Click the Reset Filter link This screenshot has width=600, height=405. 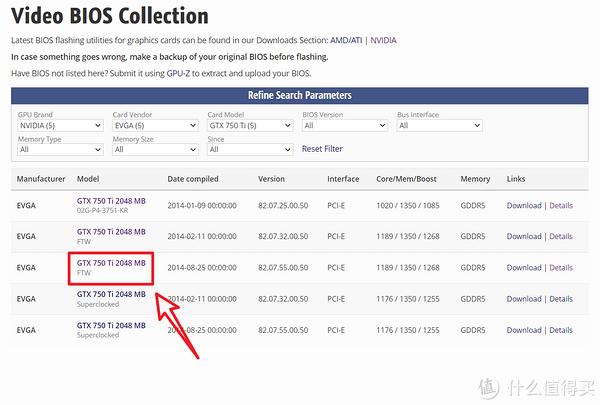322,149
